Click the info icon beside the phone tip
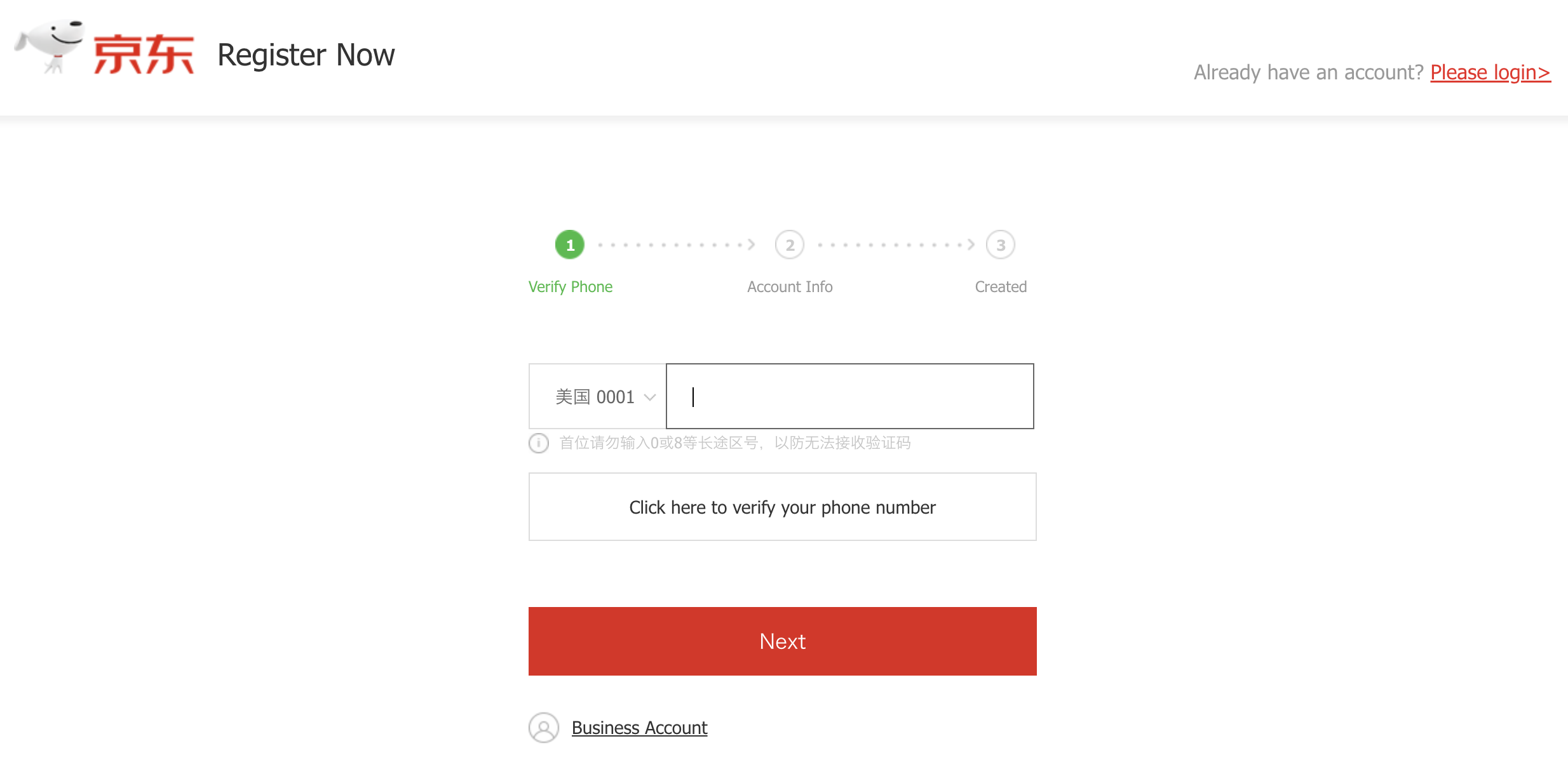The width and height of the screenshot is (1568, 781). click(x=538, y=443)
